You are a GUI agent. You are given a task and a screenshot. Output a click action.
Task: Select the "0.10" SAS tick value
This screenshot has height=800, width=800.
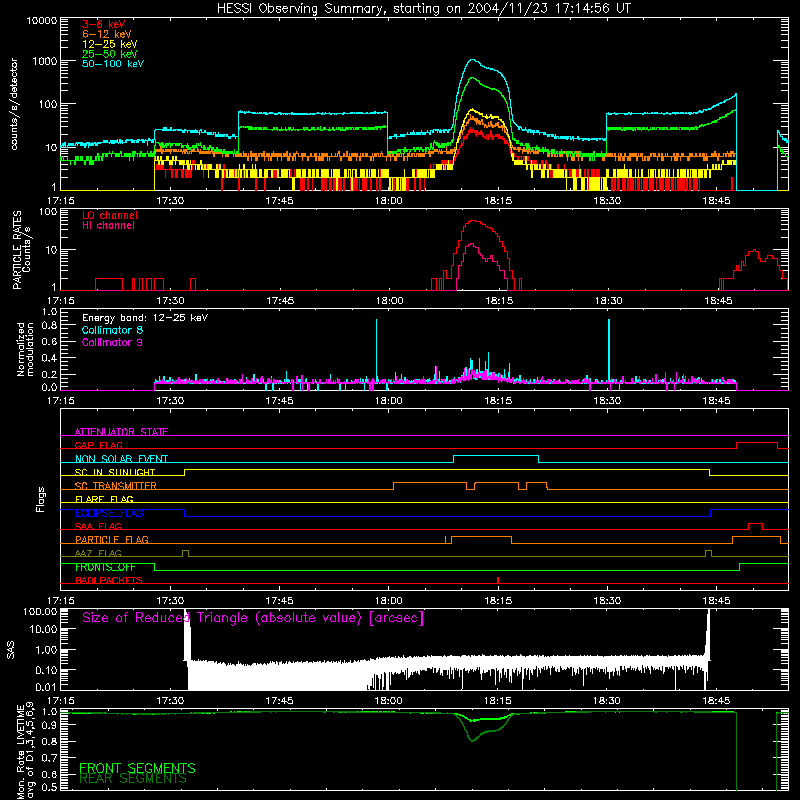tap(46, 670)
